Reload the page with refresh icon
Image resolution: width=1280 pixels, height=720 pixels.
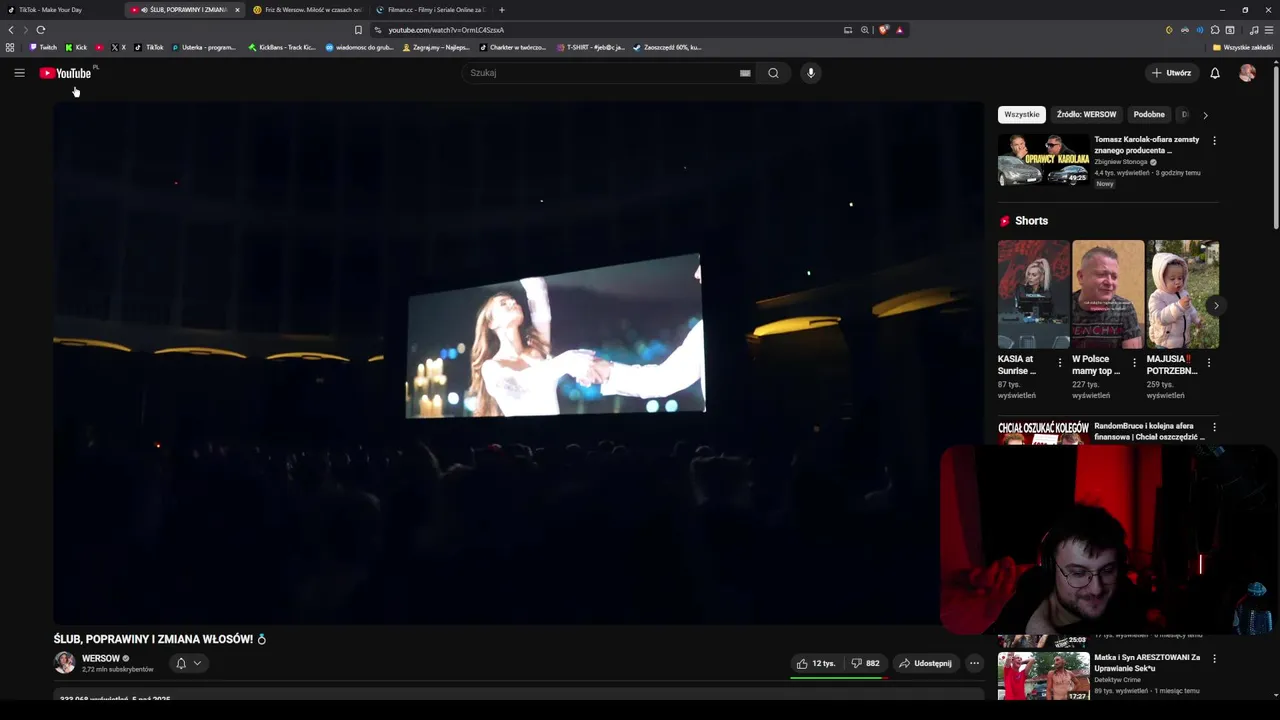41,30
